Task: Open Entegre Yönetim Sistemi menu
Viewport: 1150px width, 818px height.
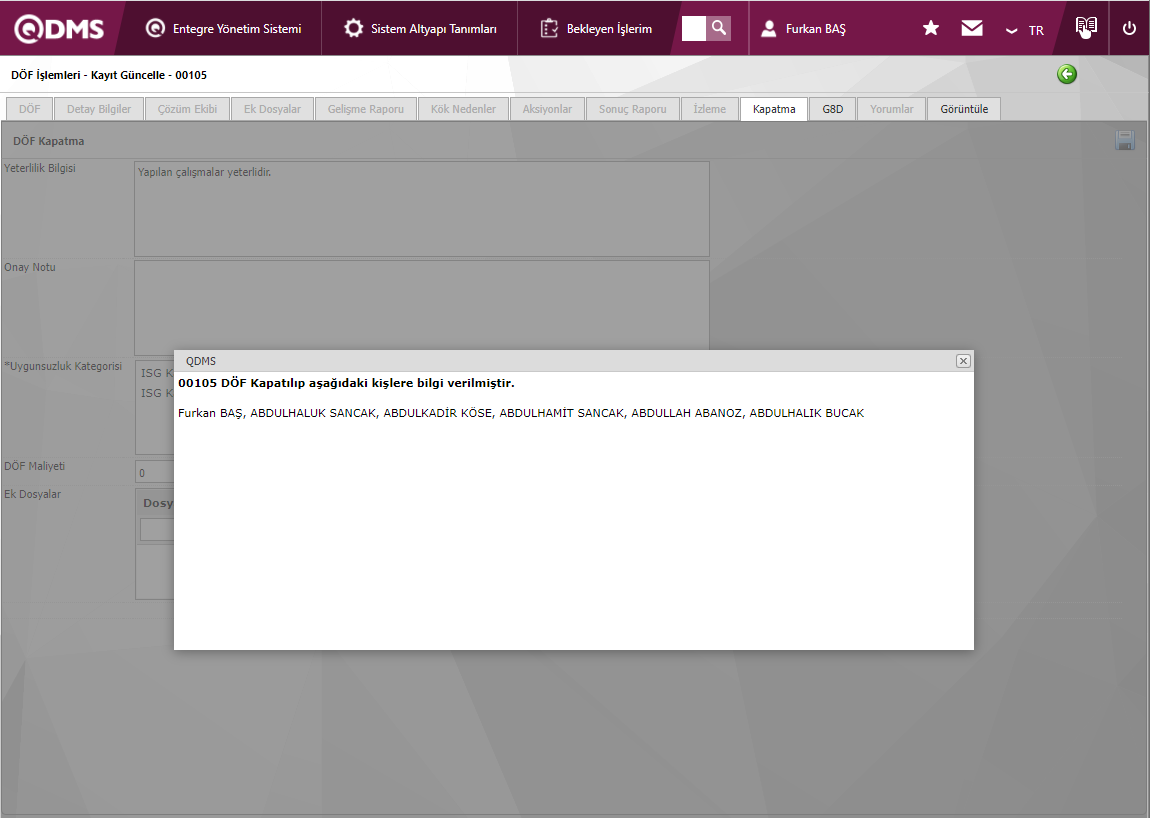Action: [224, 29]
